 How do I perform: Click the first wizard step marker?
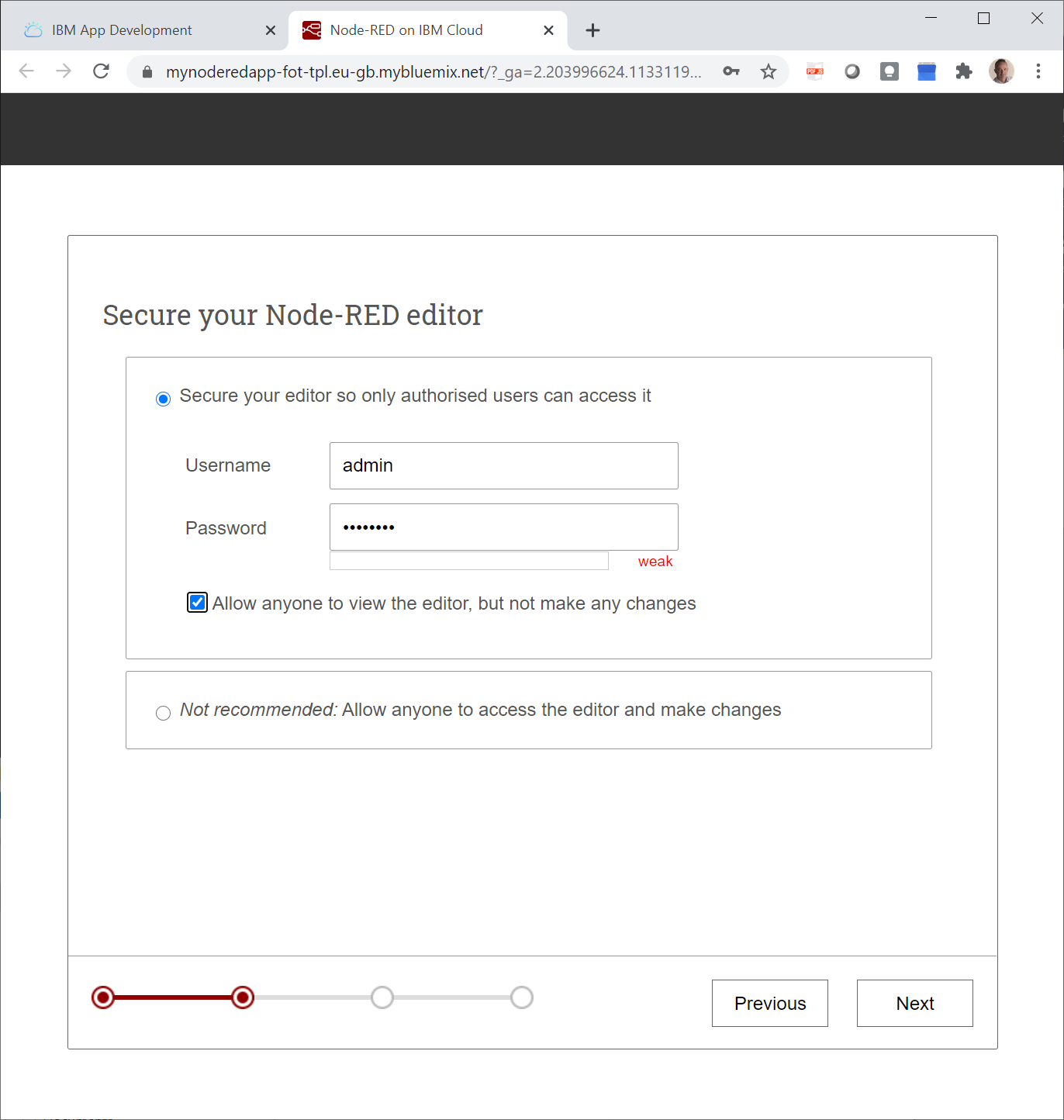click(x=103, y=997)
